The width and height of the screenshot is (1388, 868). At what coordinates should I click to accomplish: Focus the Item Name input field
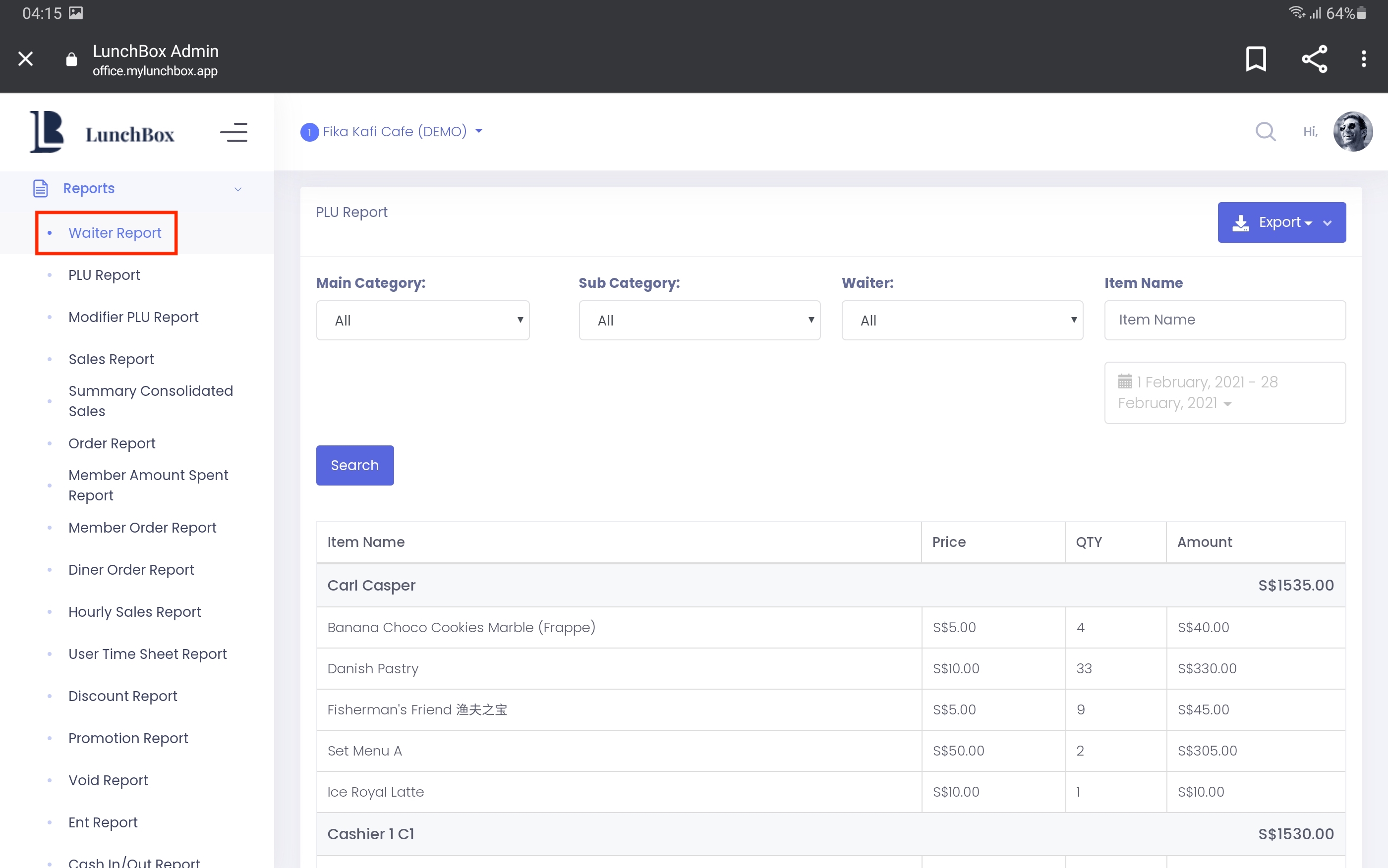pyautogui.click(x=1224, y=321)
